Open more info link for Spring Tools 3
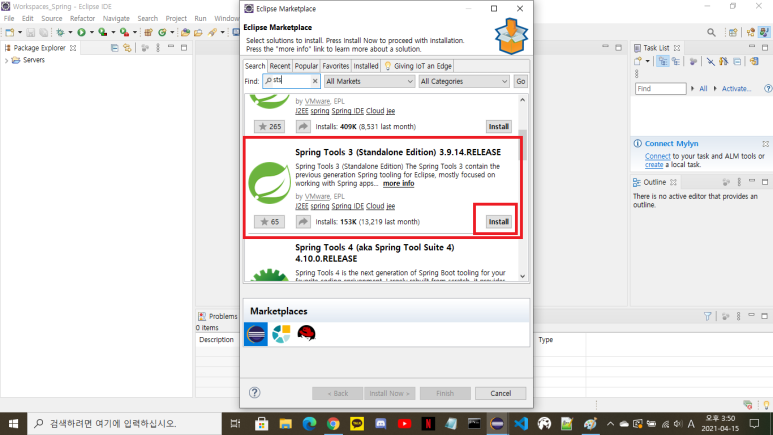 click(398, 183)
